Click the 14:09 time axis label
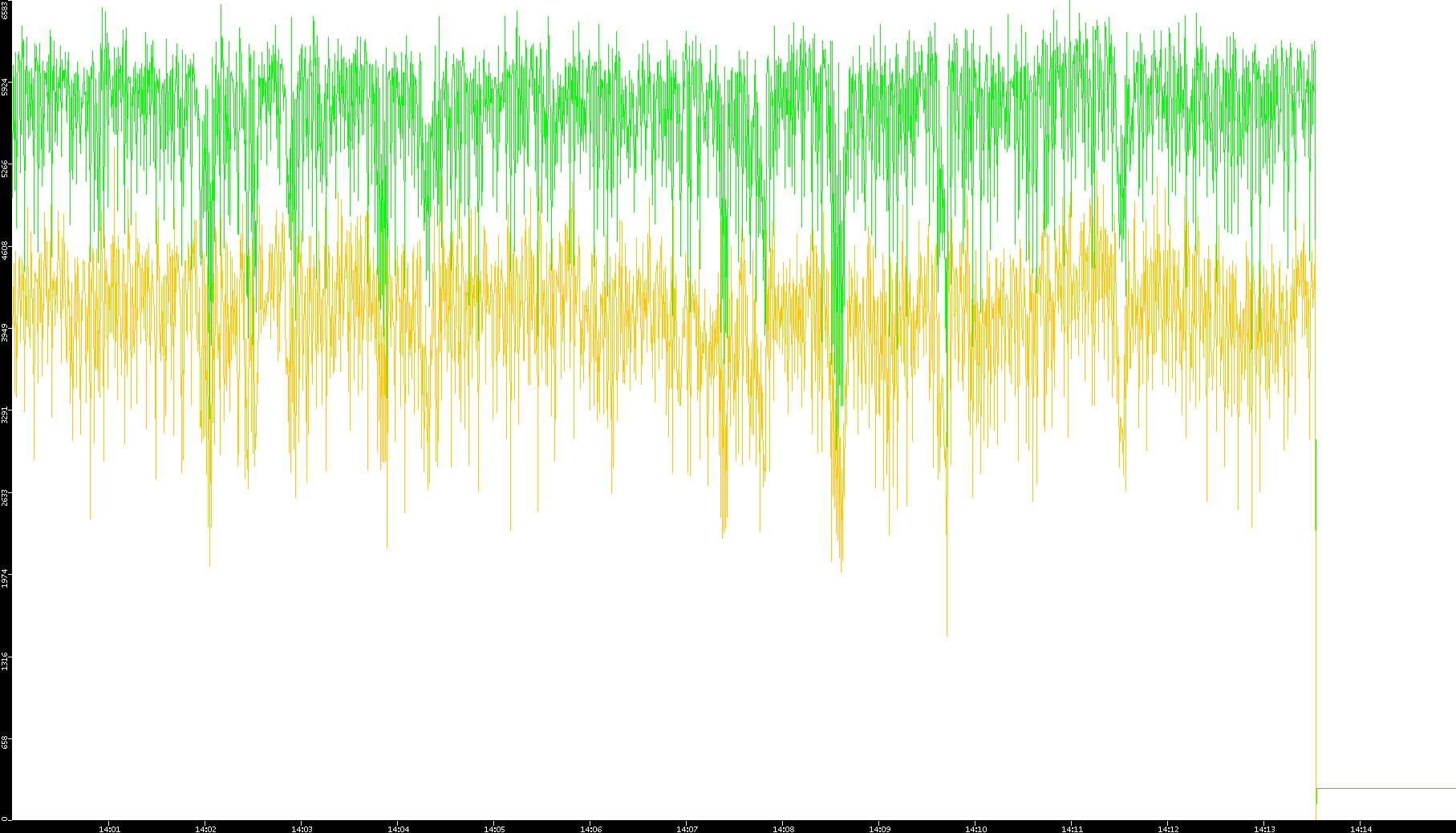This screenshot has height=833, width=1456. [x=879, y=829]
